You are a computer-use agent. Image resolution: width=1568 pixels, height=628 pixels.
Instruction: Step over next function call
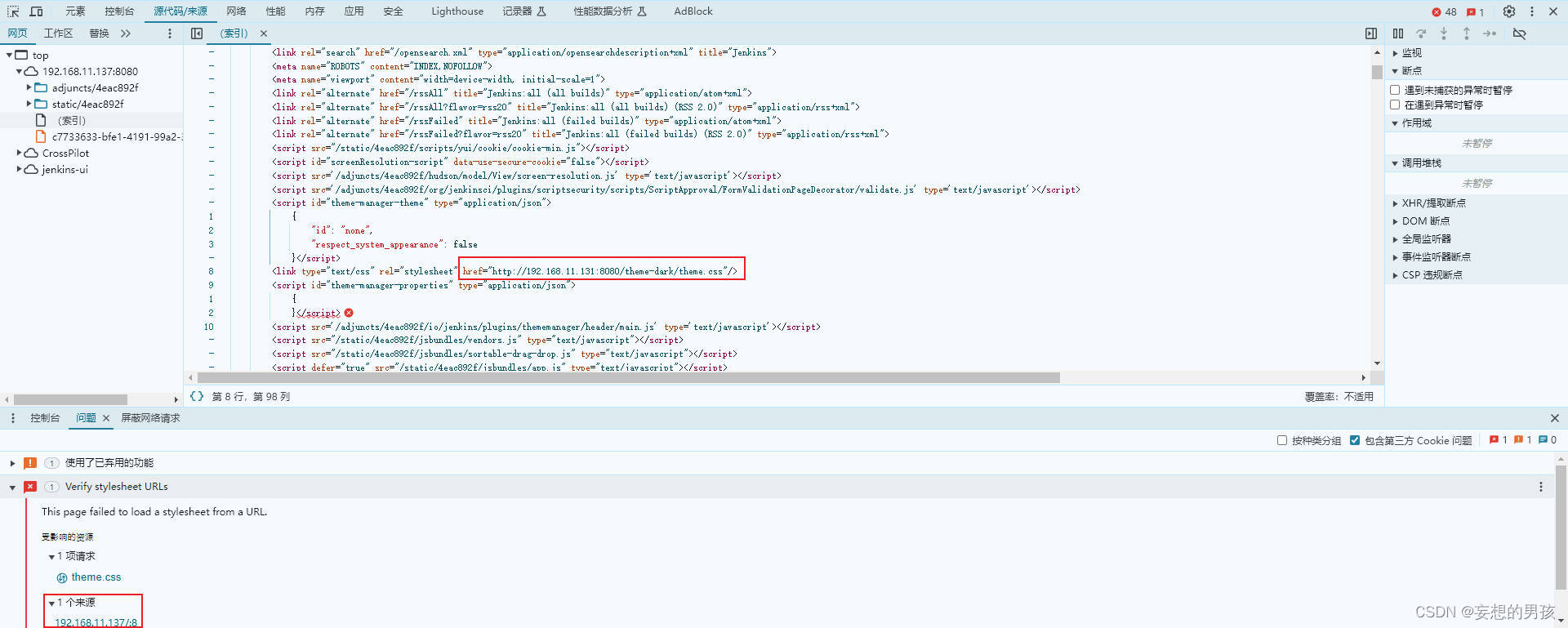[x=1421, y=33]
